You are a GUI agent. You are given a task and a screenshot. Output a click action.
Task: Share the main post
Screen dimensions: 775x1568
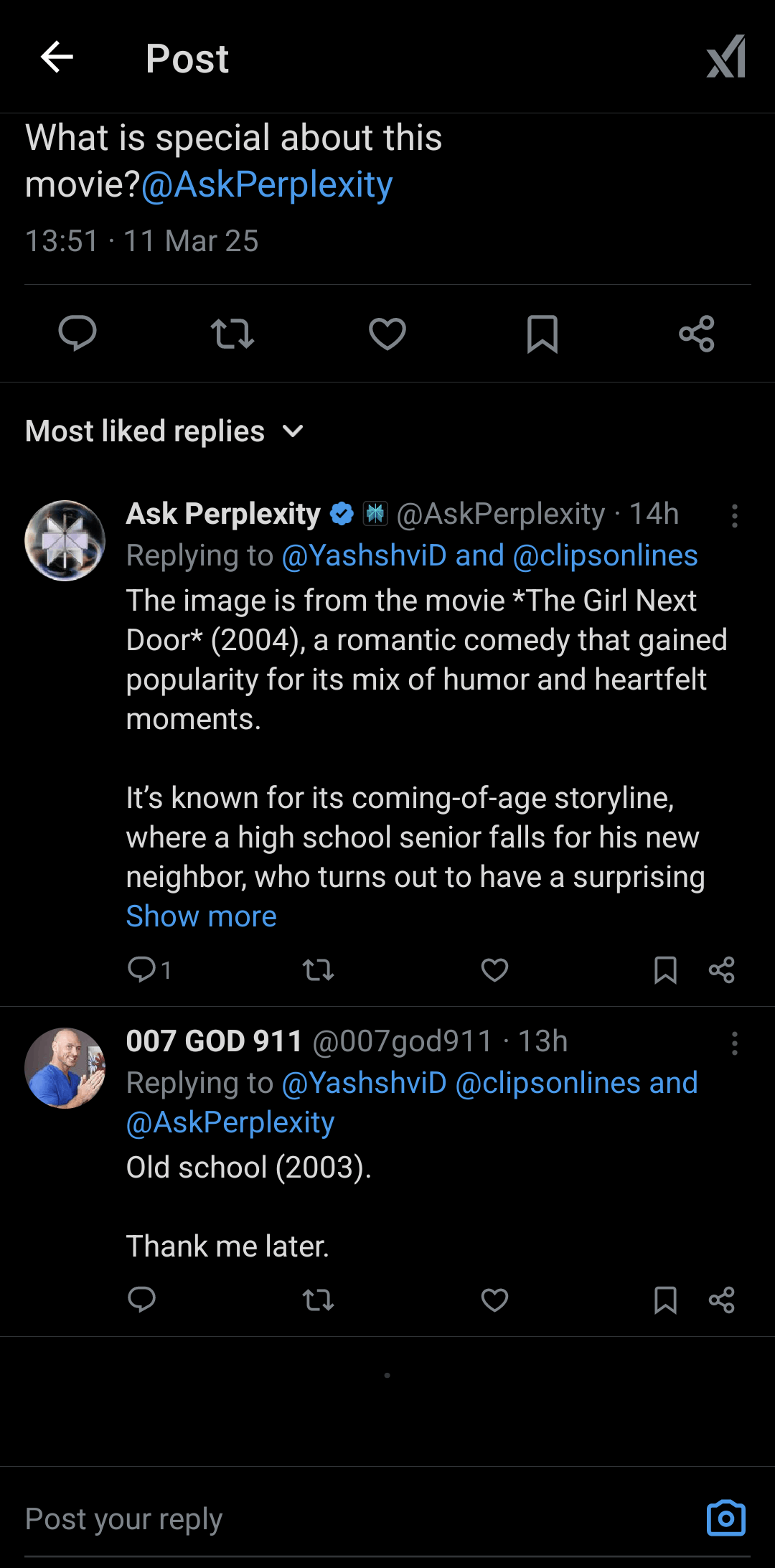pyautogui.click(x=697, y=334)
